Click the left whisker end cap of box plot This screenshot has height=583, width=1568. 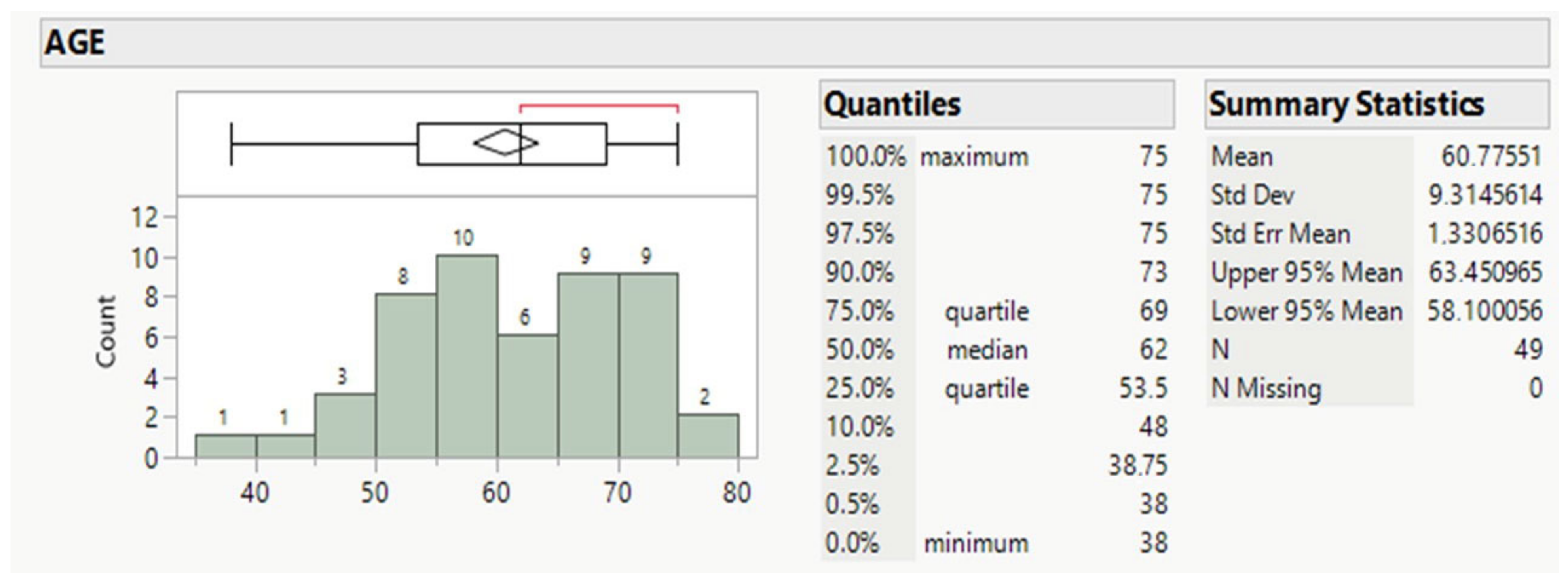[x=232, y=144]
